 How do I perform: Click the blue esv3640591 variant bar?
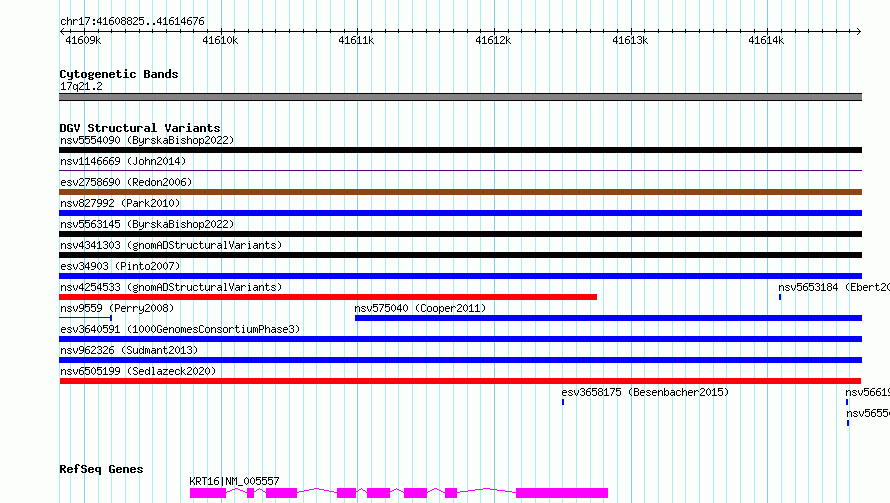click(460, 339)
